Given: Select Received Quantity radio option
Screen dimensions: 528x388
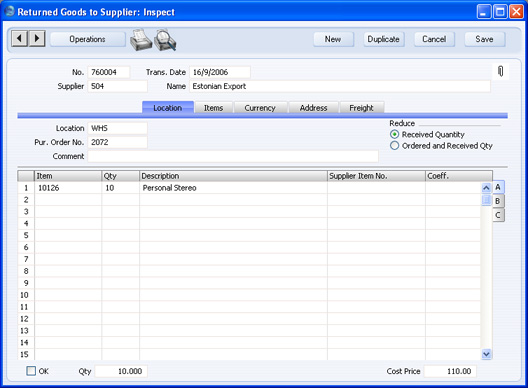Looking at the screenshot, I should pyautogui.click(x=394, y=134).
